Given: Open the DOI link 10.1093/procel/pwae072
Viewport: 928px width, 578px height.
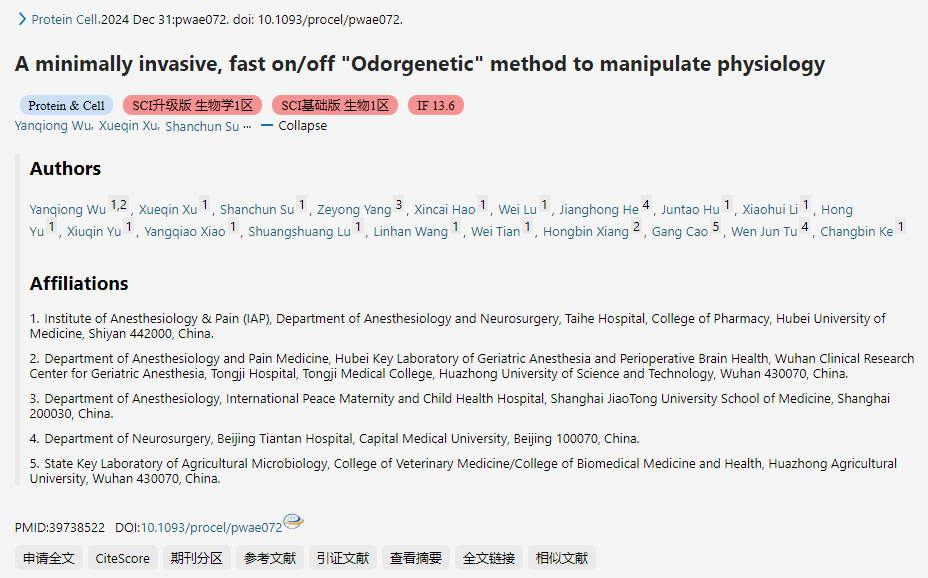Looking at the screenshot, I should click(x=211, y=527).
